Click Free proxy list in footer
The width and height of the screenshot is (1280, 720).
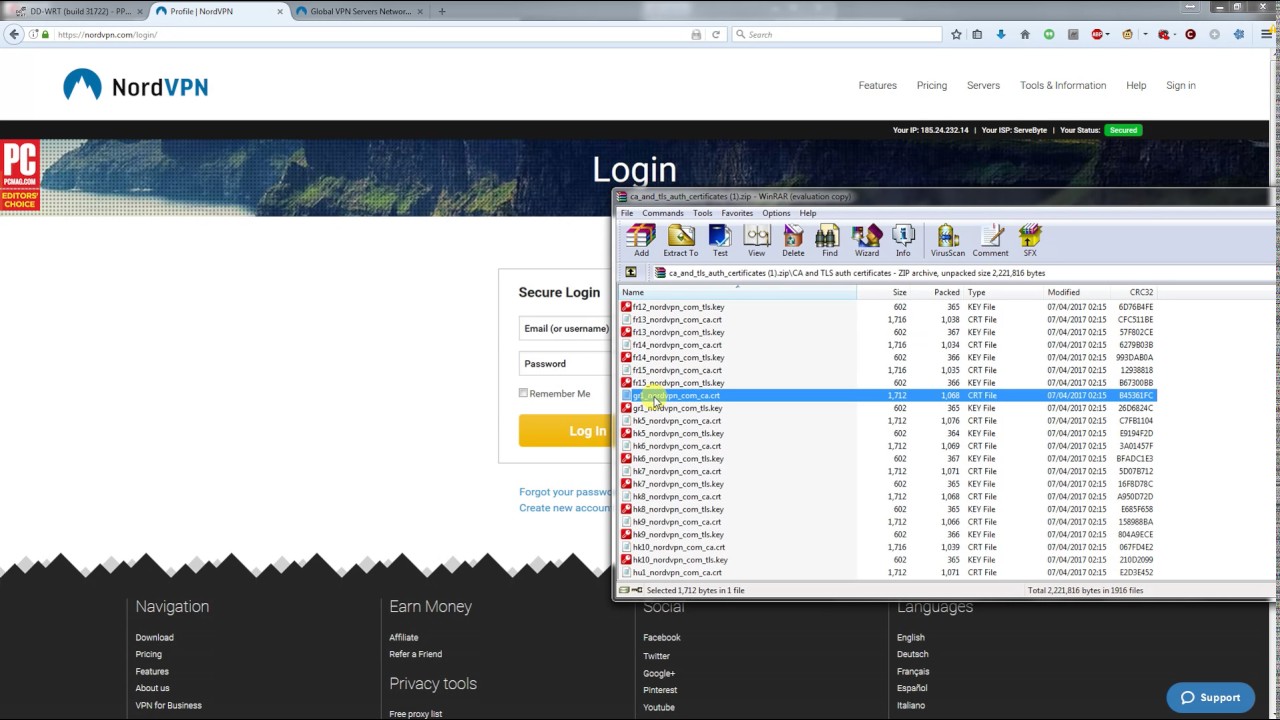416,714
